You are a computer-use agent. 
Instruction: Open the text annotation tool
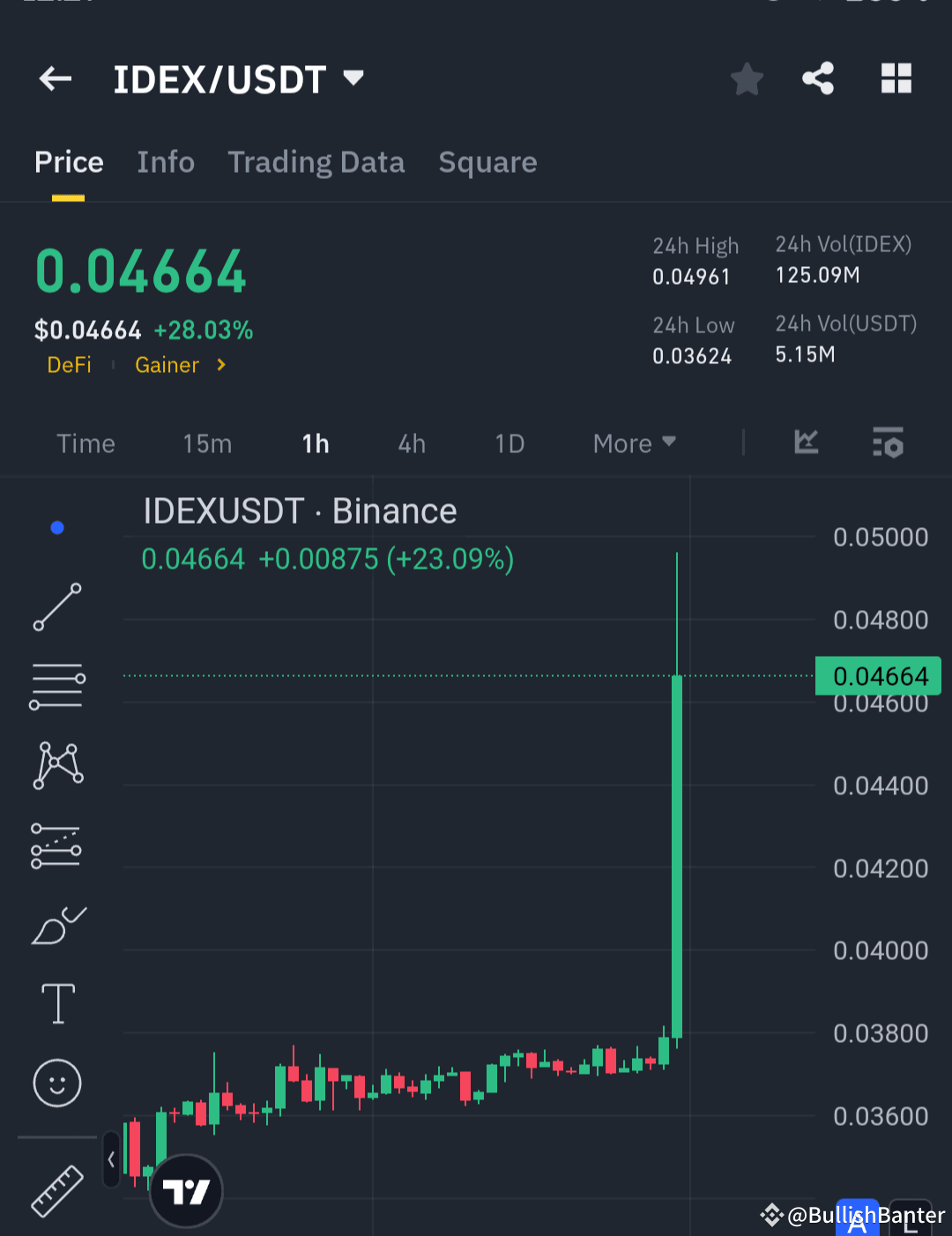(57, 1002)
